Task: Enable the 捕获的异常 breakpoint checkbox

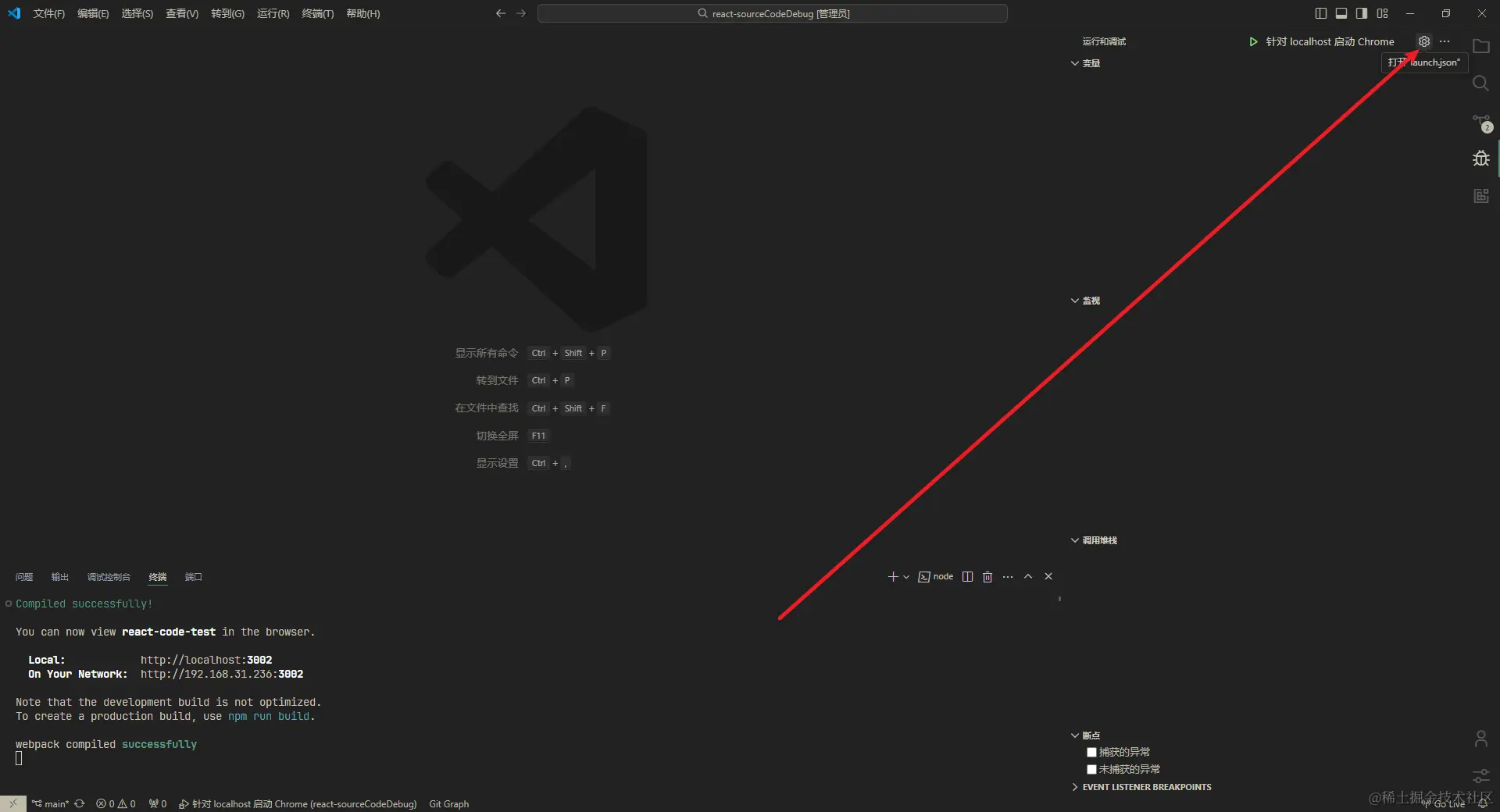Action: click(1091, 753)
